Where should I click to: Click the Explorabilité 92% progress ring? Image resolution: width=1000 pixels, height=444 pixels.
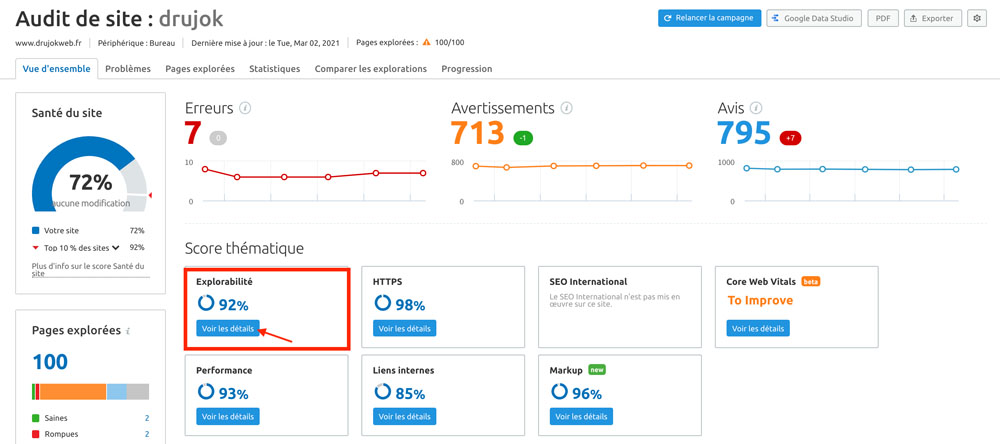click(x=205, y=302)
